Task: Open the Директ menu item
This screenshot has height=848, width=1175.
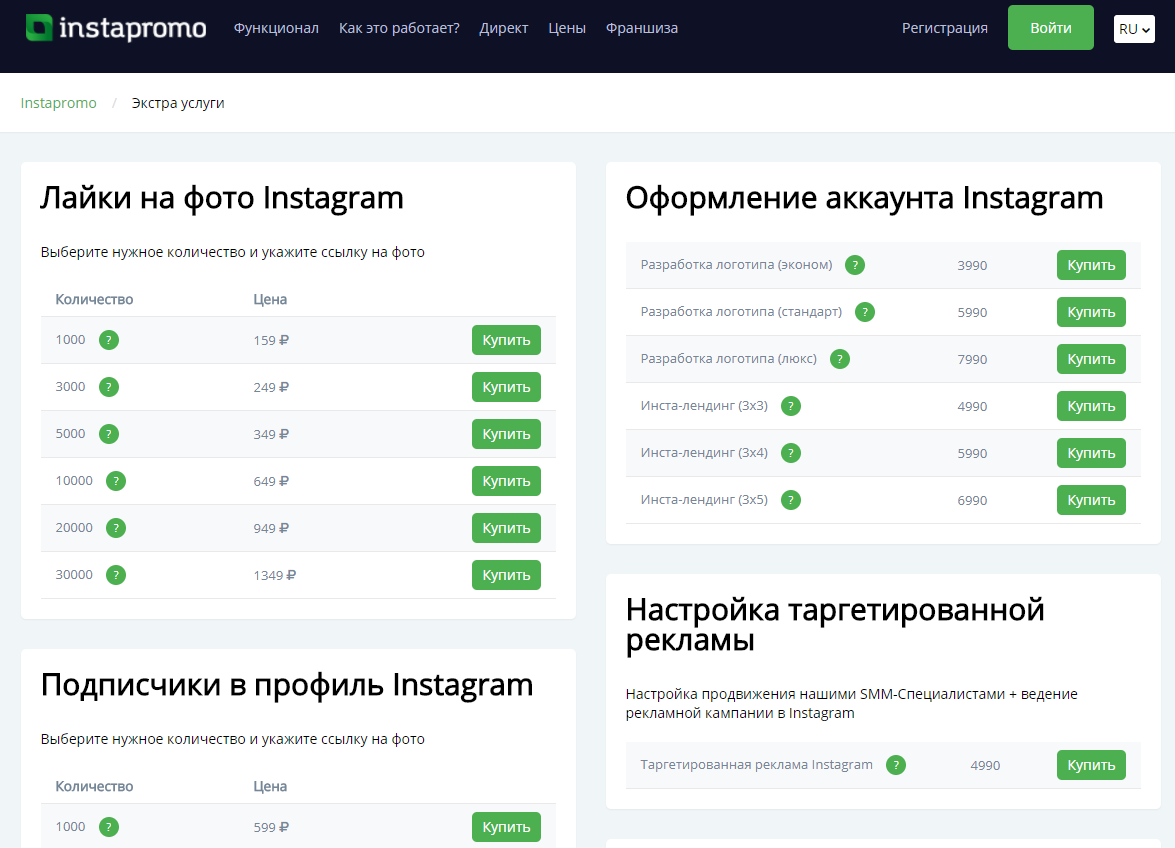Action: point(504,28)
